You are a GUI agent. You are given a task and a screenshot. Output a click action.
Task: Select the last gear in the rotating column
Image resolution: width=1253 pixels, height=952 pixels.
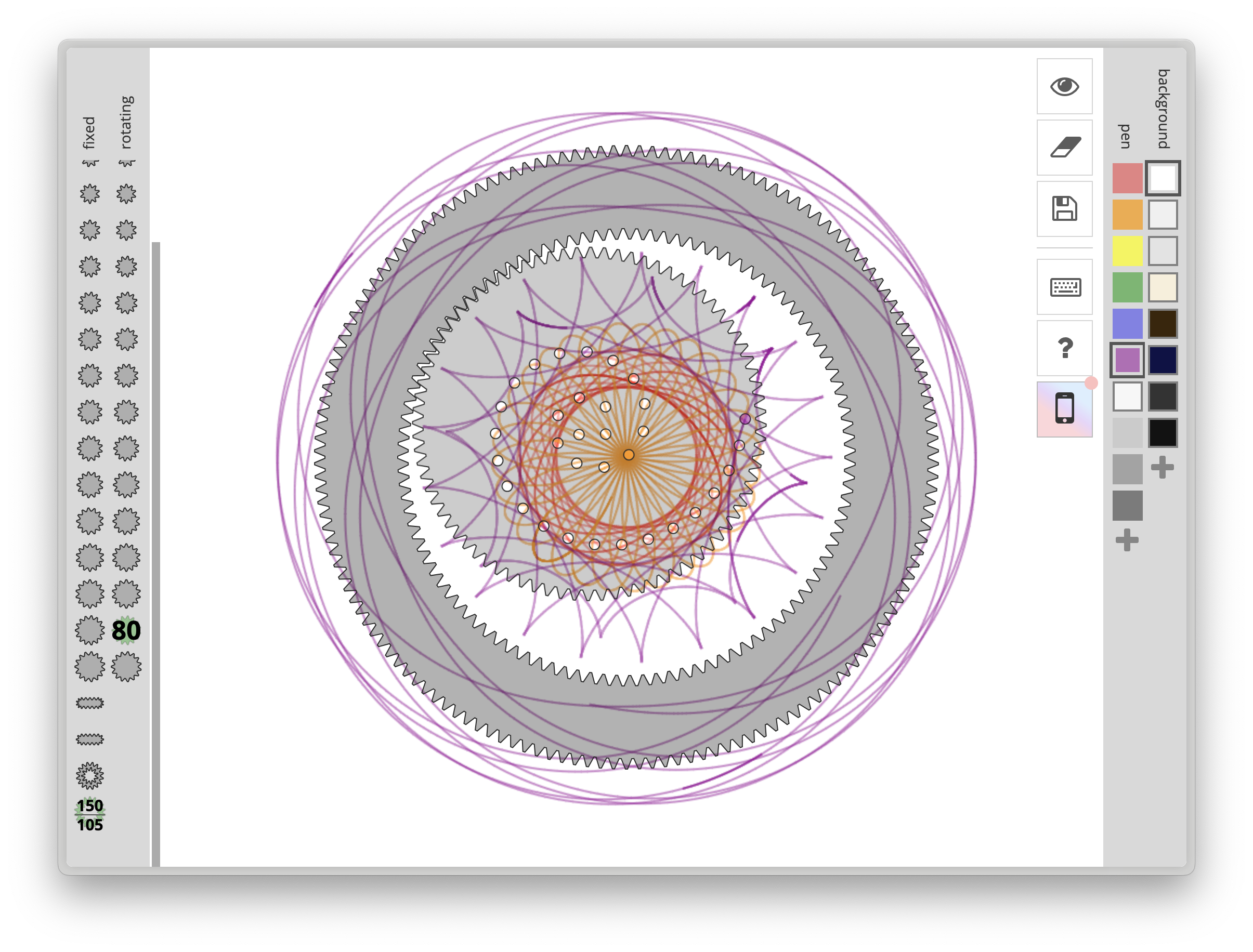[126, 666]
